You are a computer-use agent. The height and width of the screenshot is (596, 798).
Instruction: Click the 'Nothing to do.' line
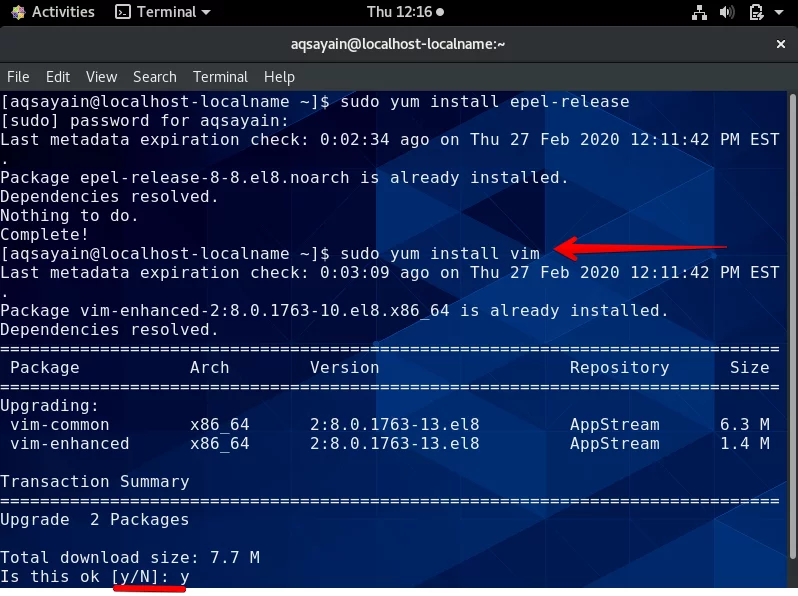[69, 216]
